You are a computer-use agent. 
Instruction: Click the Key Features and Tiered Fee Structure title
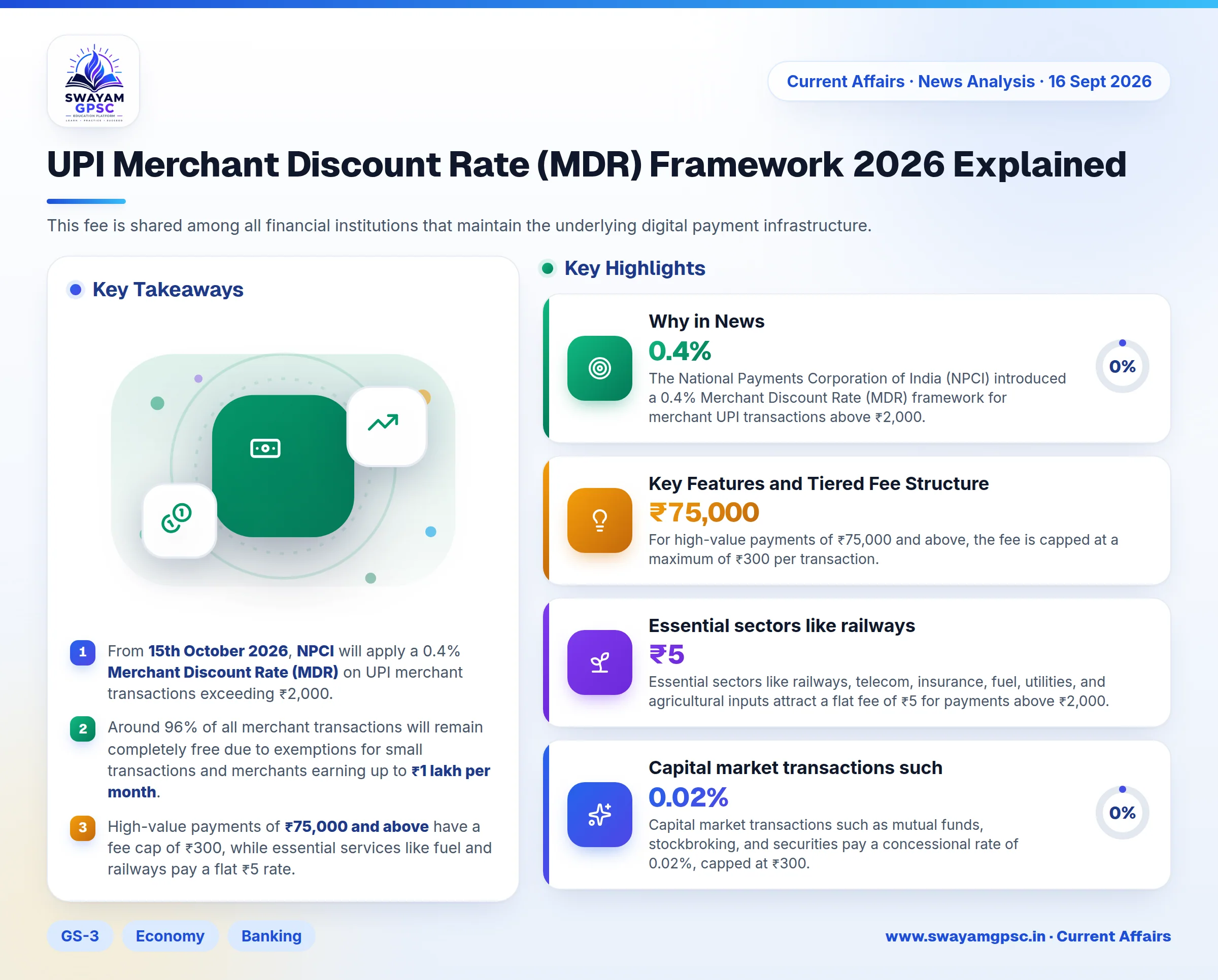(x=819, y=484)
